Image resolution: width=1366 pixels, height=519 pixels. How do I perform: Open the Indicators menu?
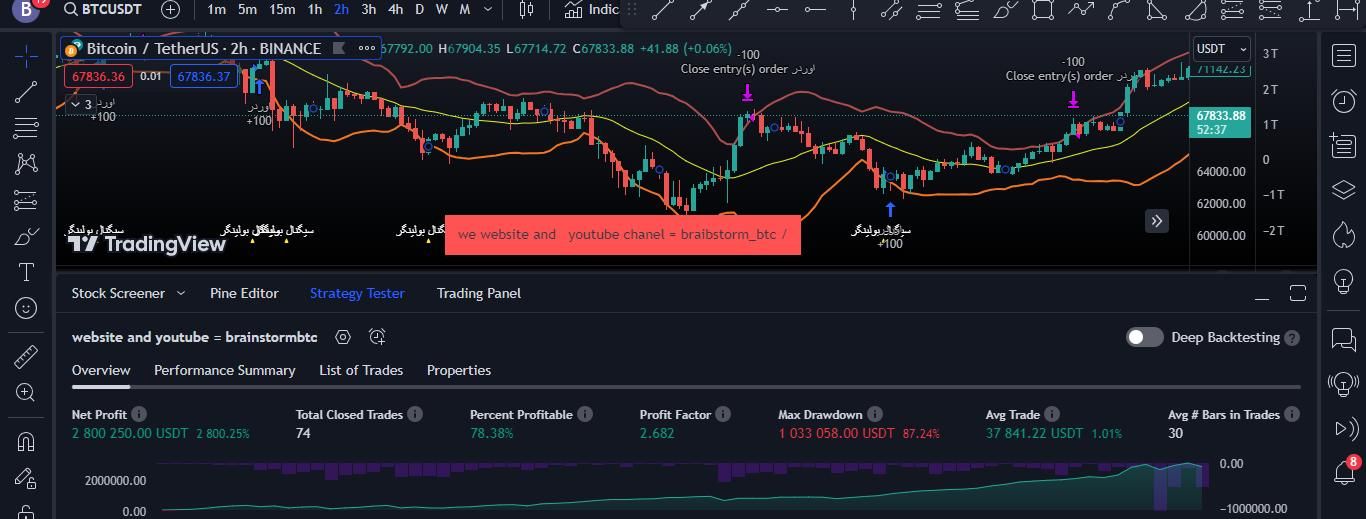(x=592, y=9)
